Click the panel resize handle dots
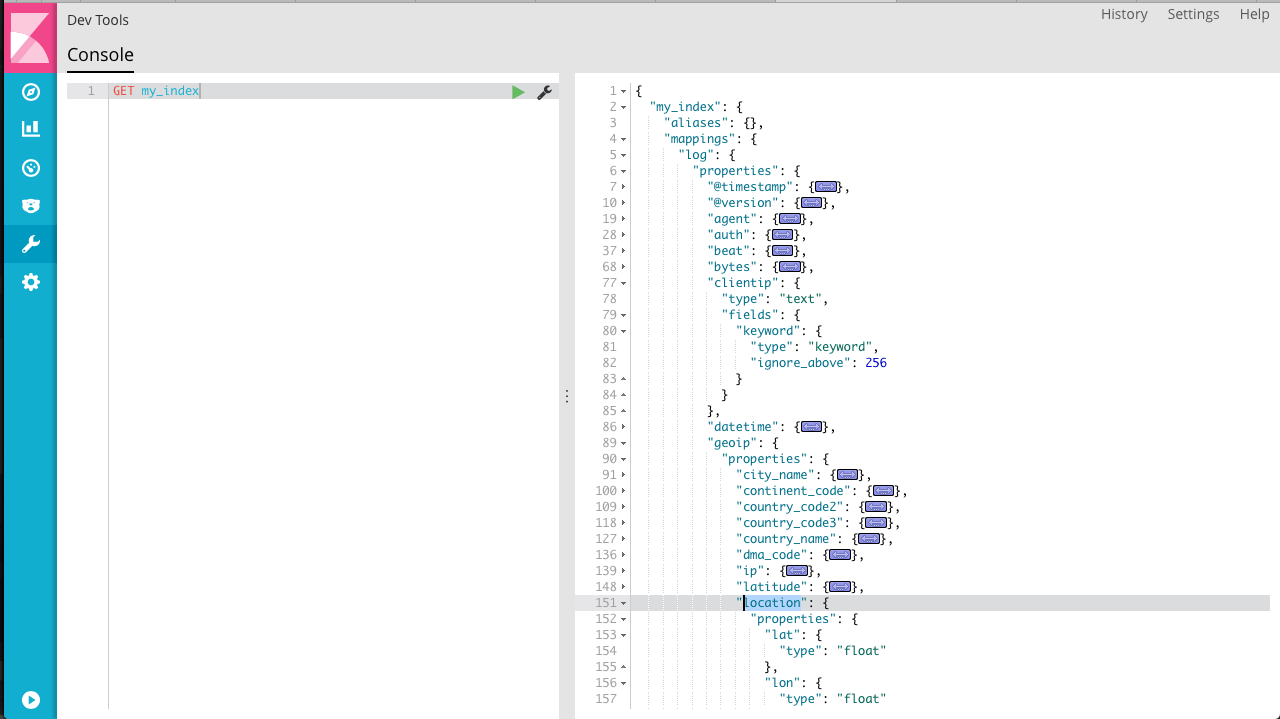The height and width of the screenshot is (719, 1280). tap(567, 396)
